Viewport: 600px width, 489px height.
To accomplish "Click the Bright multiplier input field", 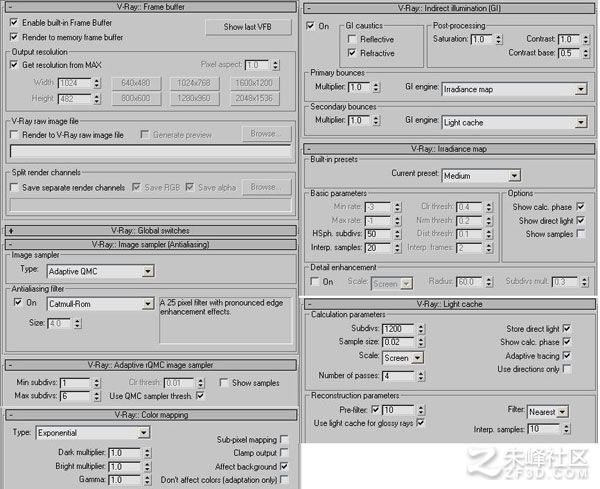I will point(125,466).
